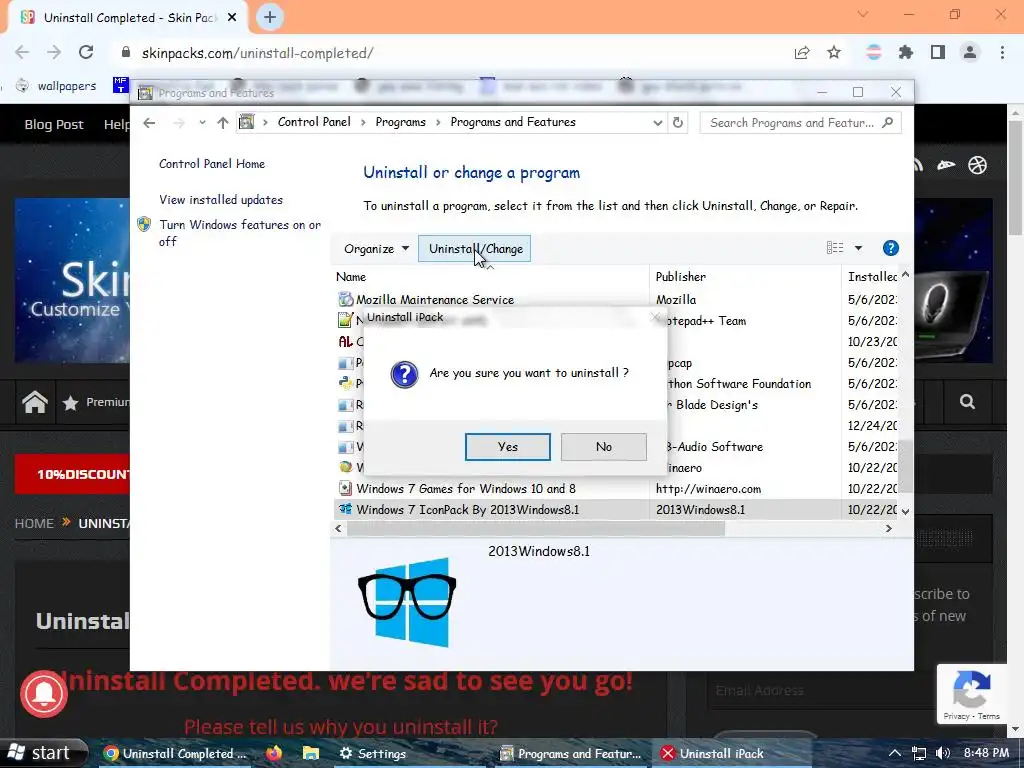Switch to Uninstall Completed Chrome taskbar item
1024x768 pixels.
tap(176, 754)
